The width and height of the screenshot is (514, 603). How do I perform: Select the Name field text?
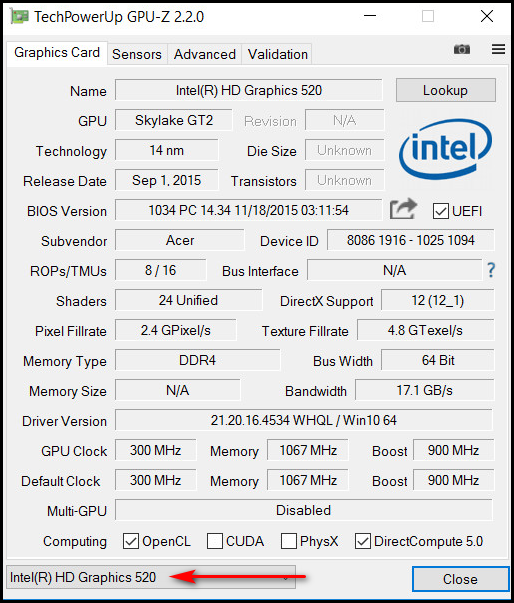[249, 90]
